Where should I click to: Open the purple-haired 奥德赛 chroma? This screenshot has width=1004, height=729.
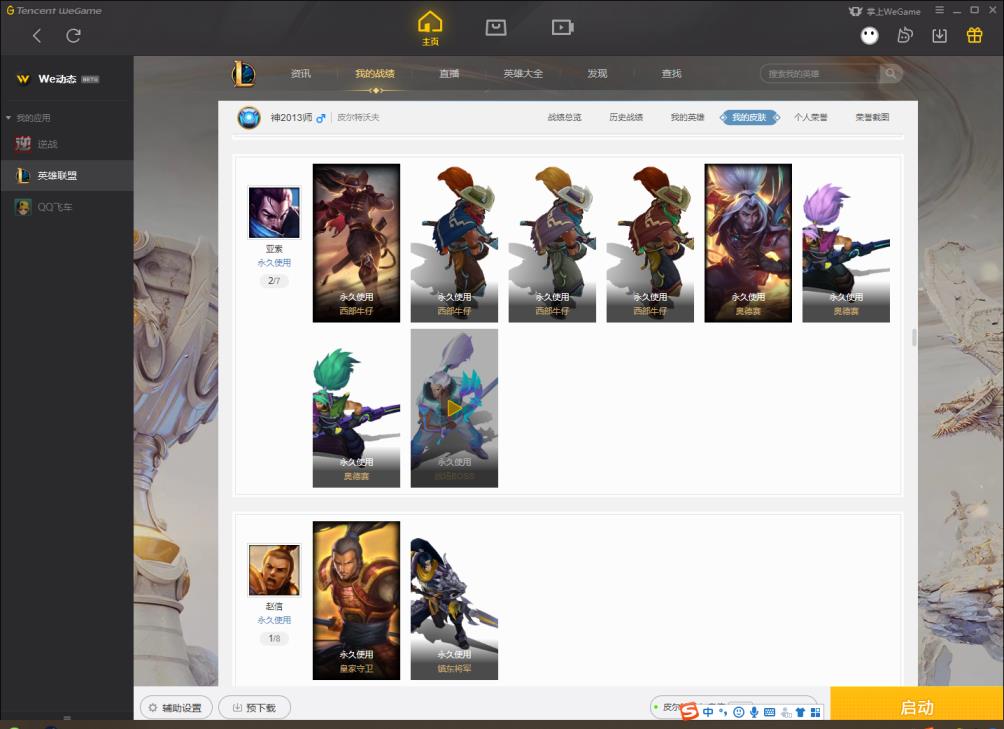(x=846, y=243)
